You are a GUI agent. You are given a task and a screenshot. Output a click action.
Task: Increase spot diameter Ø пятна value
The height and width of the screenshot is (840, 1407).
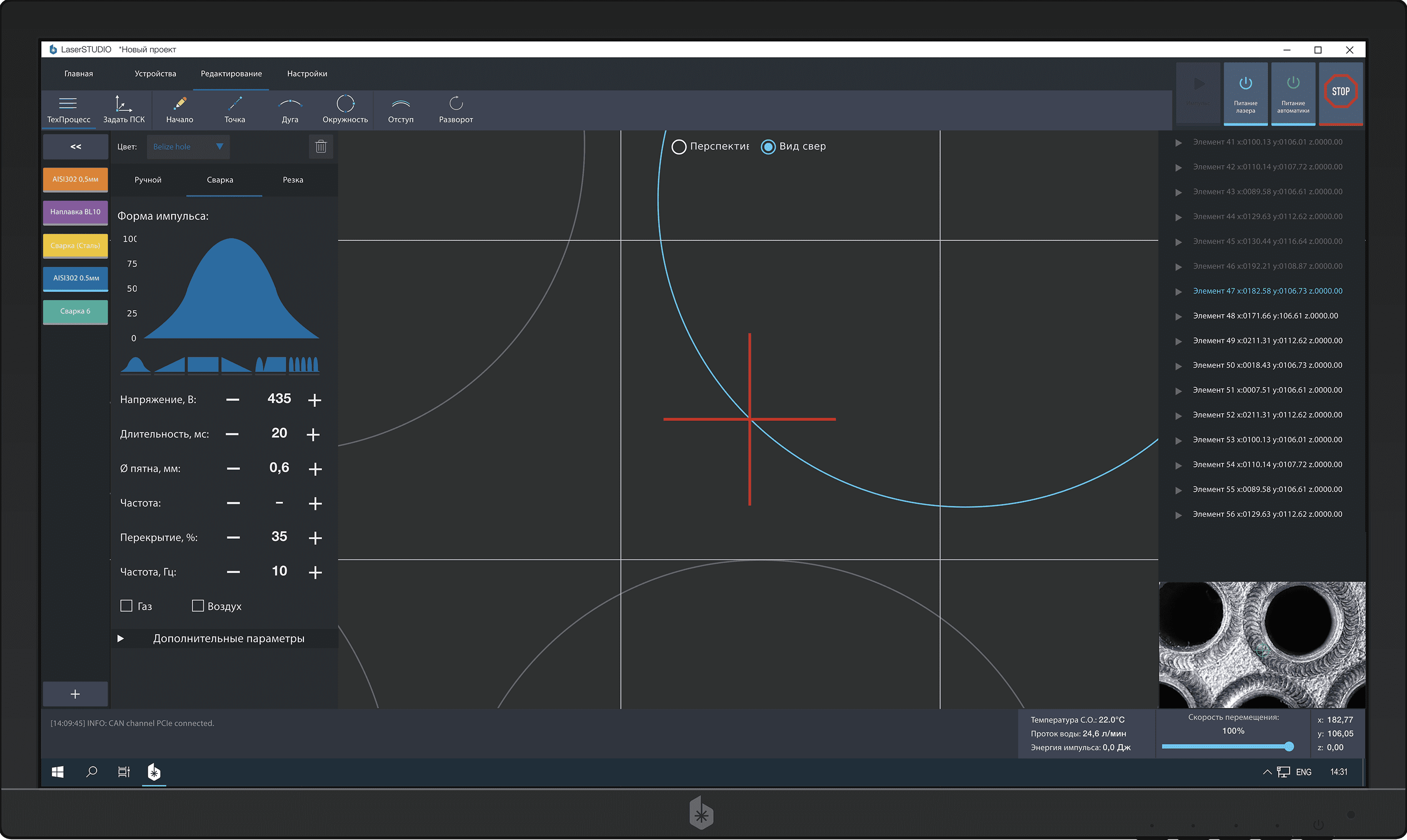click(x=315, y=469)
